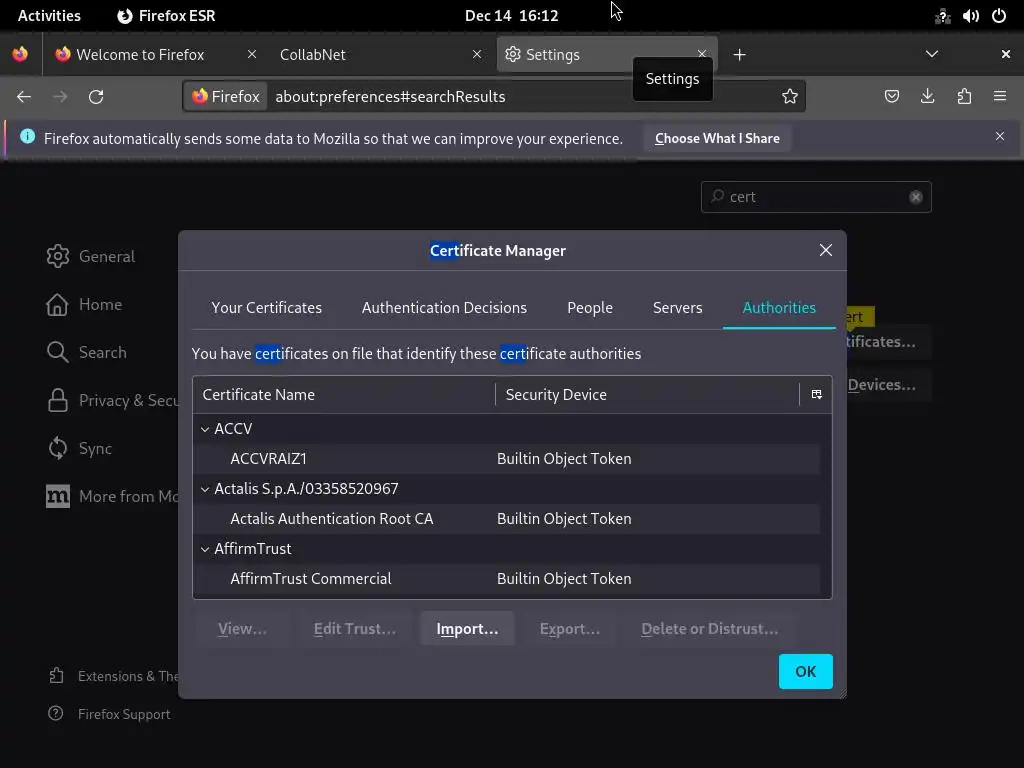Open the Pocket save icon
The image size is (1024, 768).
[891, 97]
